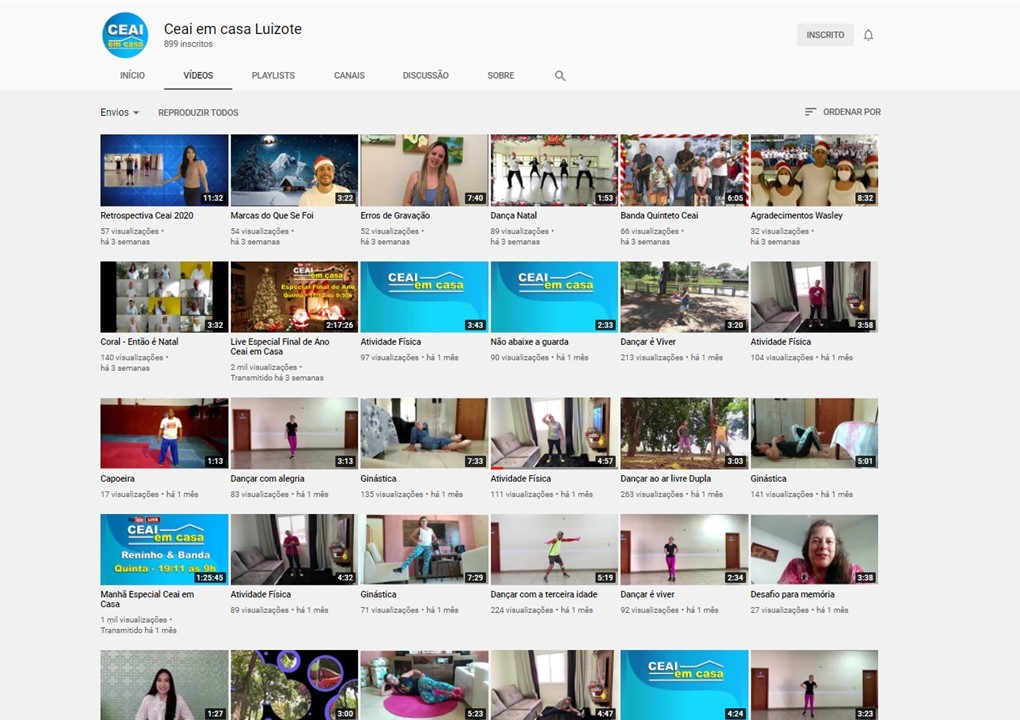Click title Dançar com alegria
Image resolution: width=1020 pixels, height=720 pixels.
(x=267, y=478)
